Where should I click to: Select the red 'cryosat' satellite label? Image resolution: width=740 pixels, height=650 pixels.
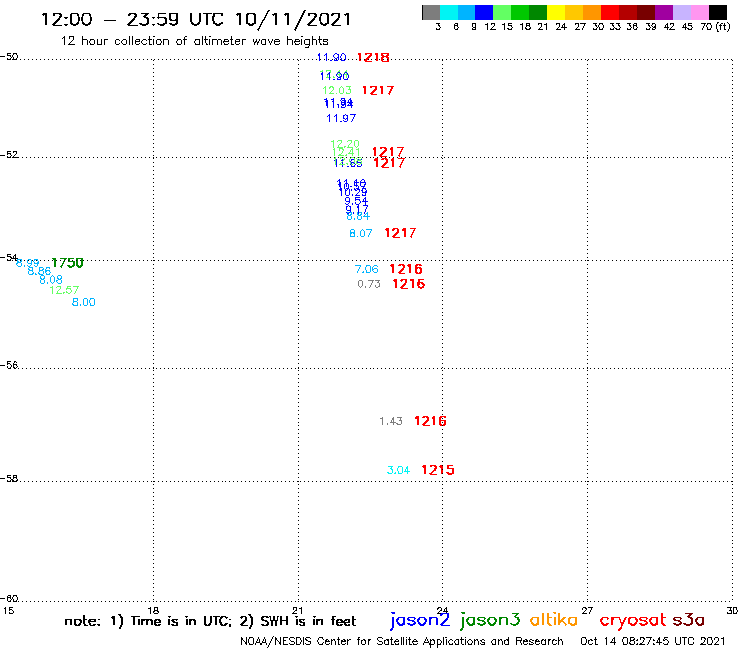point(633,621)
